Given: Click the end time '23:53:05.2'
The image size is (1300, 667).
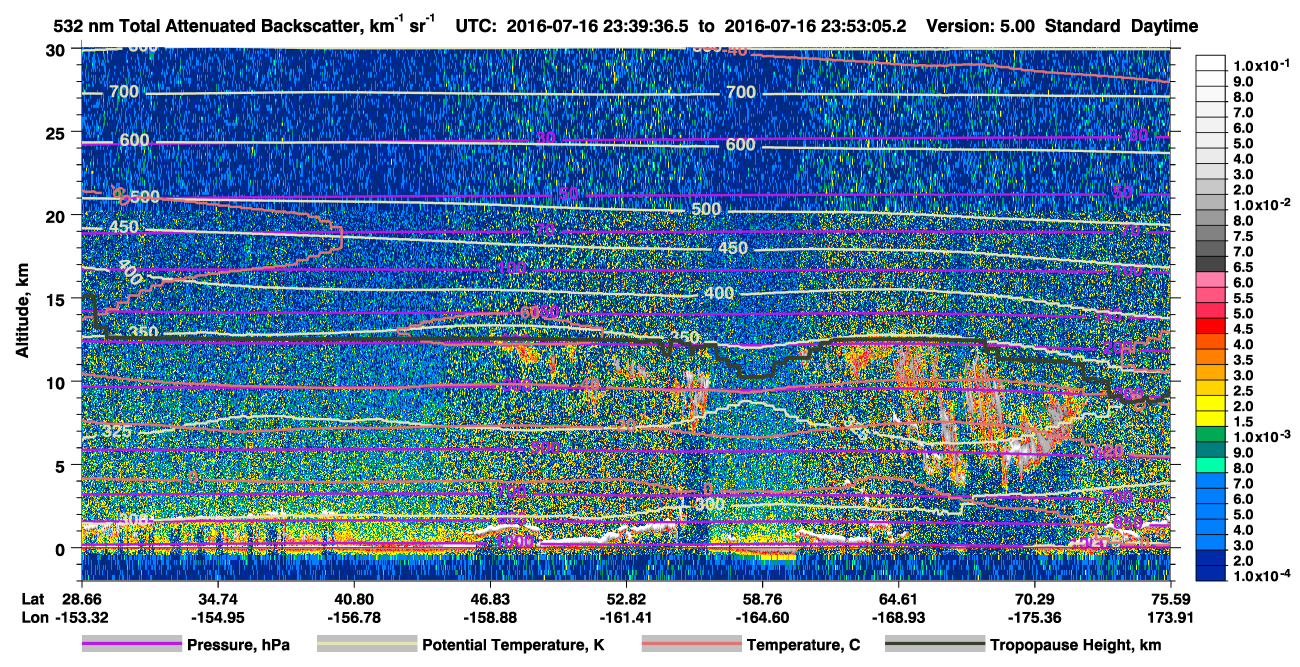Looking at the screenshot, I should (866, 27).
